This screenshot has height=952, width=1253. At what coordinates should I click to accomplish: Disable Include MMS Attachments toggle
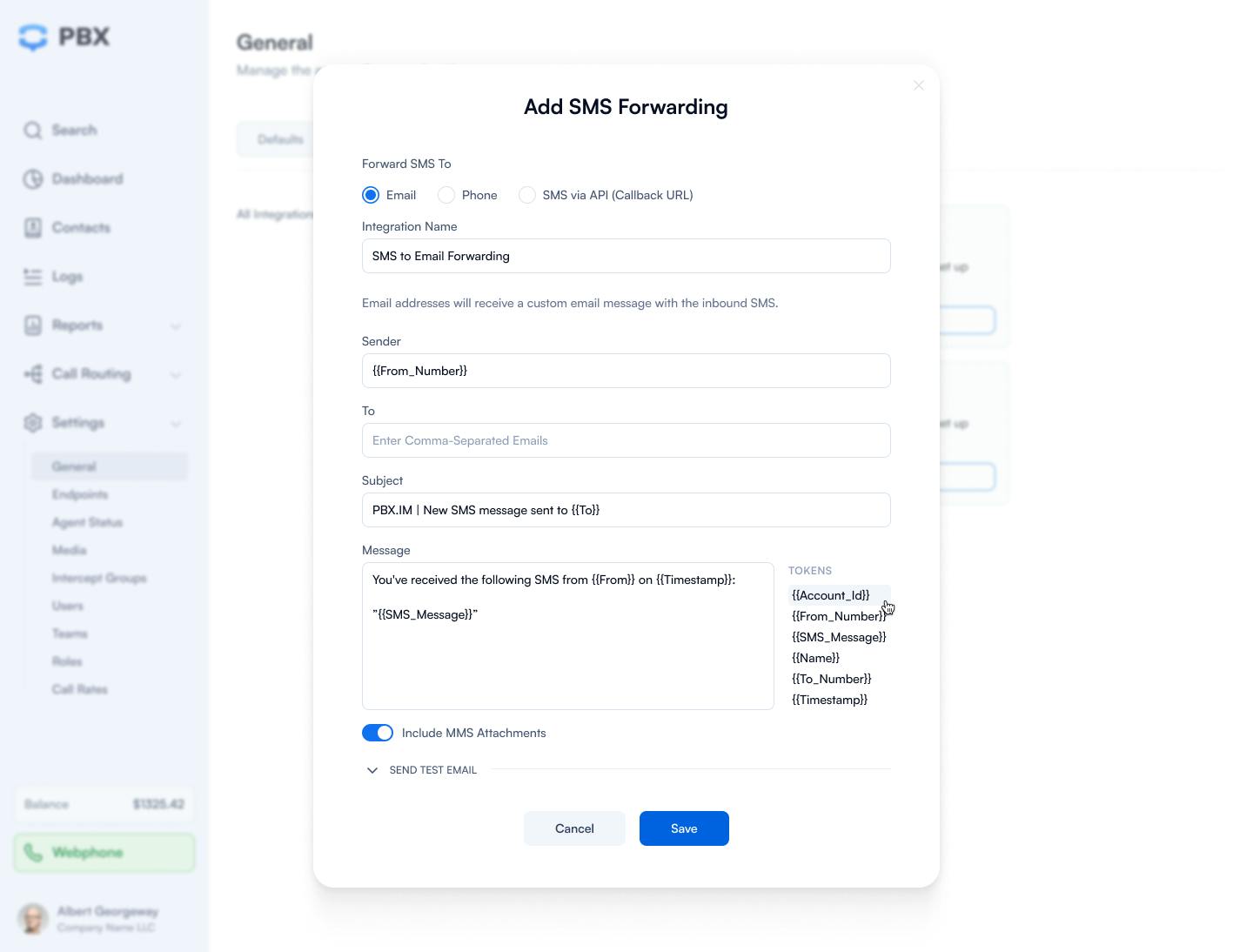point(378,733)
